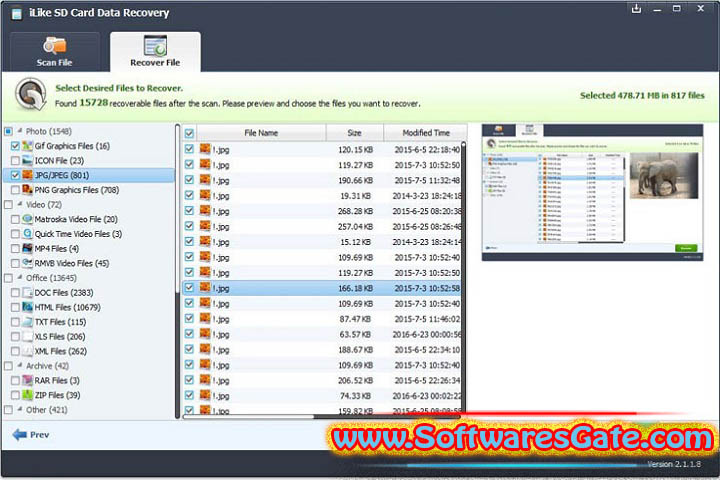The width and height of the screenshot is (720, 480).
Task: Click the Gif Graphics Files type icon
Action: (x=28, y=146)
